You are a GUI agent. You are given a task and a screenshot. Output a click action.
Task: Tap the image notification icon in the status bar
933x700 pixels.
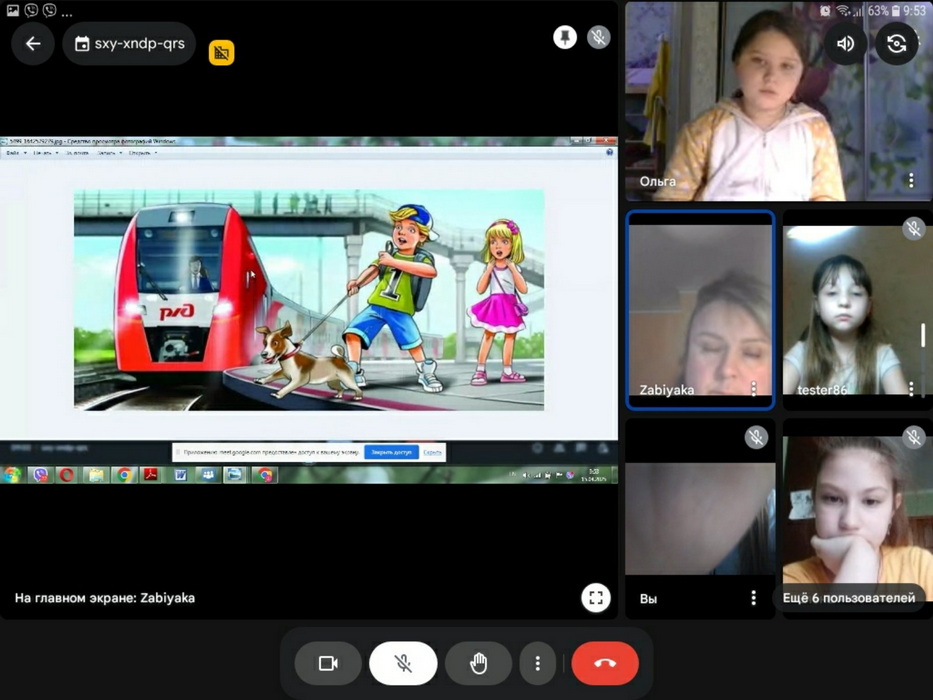click(x=12, y=10)
